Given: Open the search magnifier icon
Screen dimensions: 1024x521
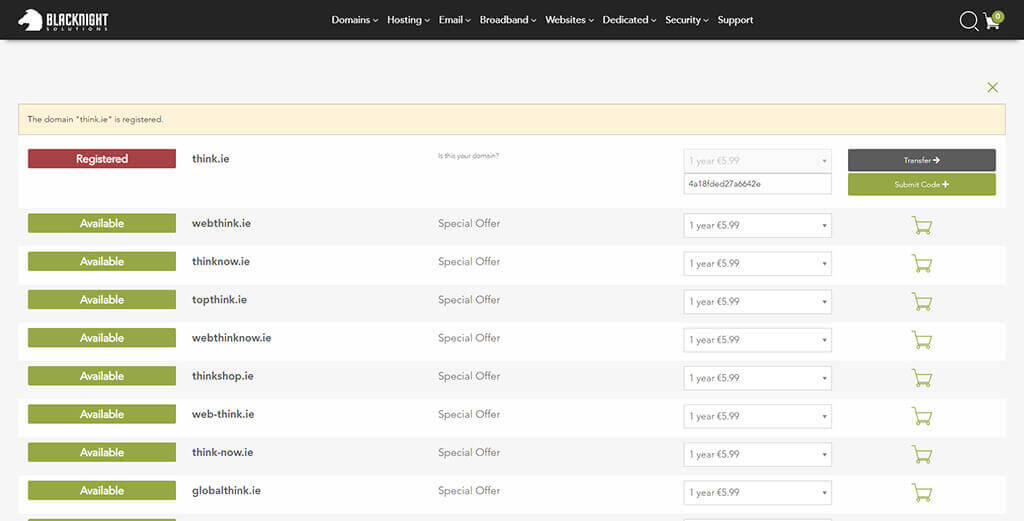Looking at the screenshot, I should coord(968,21).
